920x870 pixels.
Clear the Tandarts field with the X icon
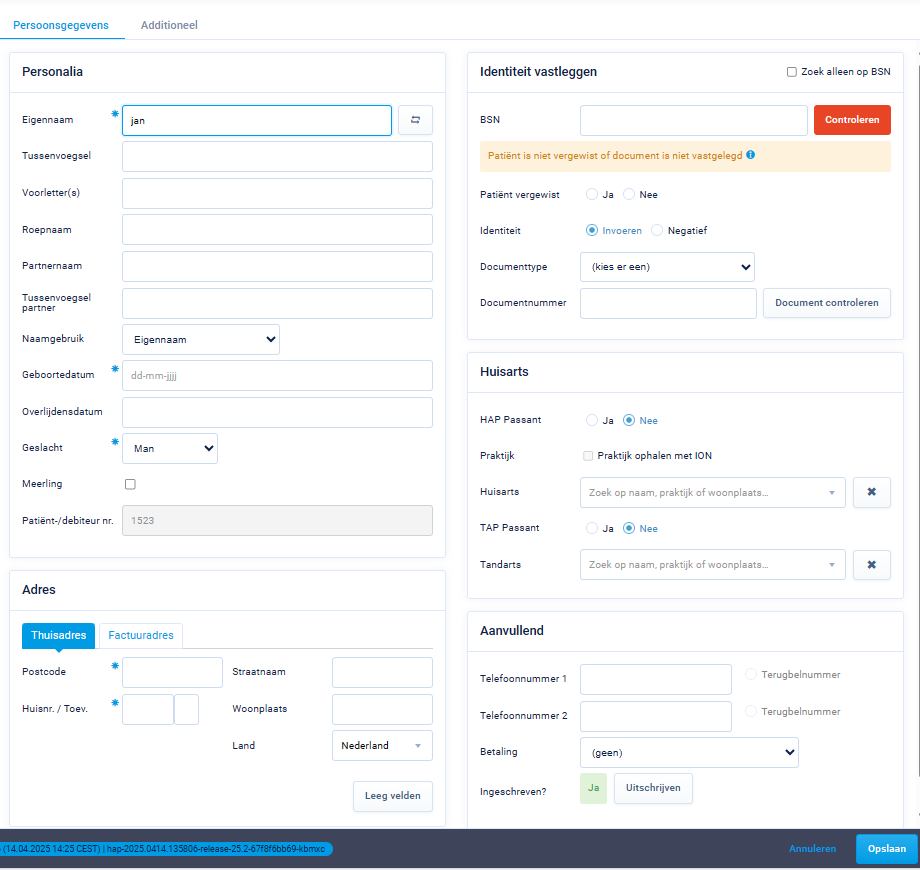tap(871, 565)
